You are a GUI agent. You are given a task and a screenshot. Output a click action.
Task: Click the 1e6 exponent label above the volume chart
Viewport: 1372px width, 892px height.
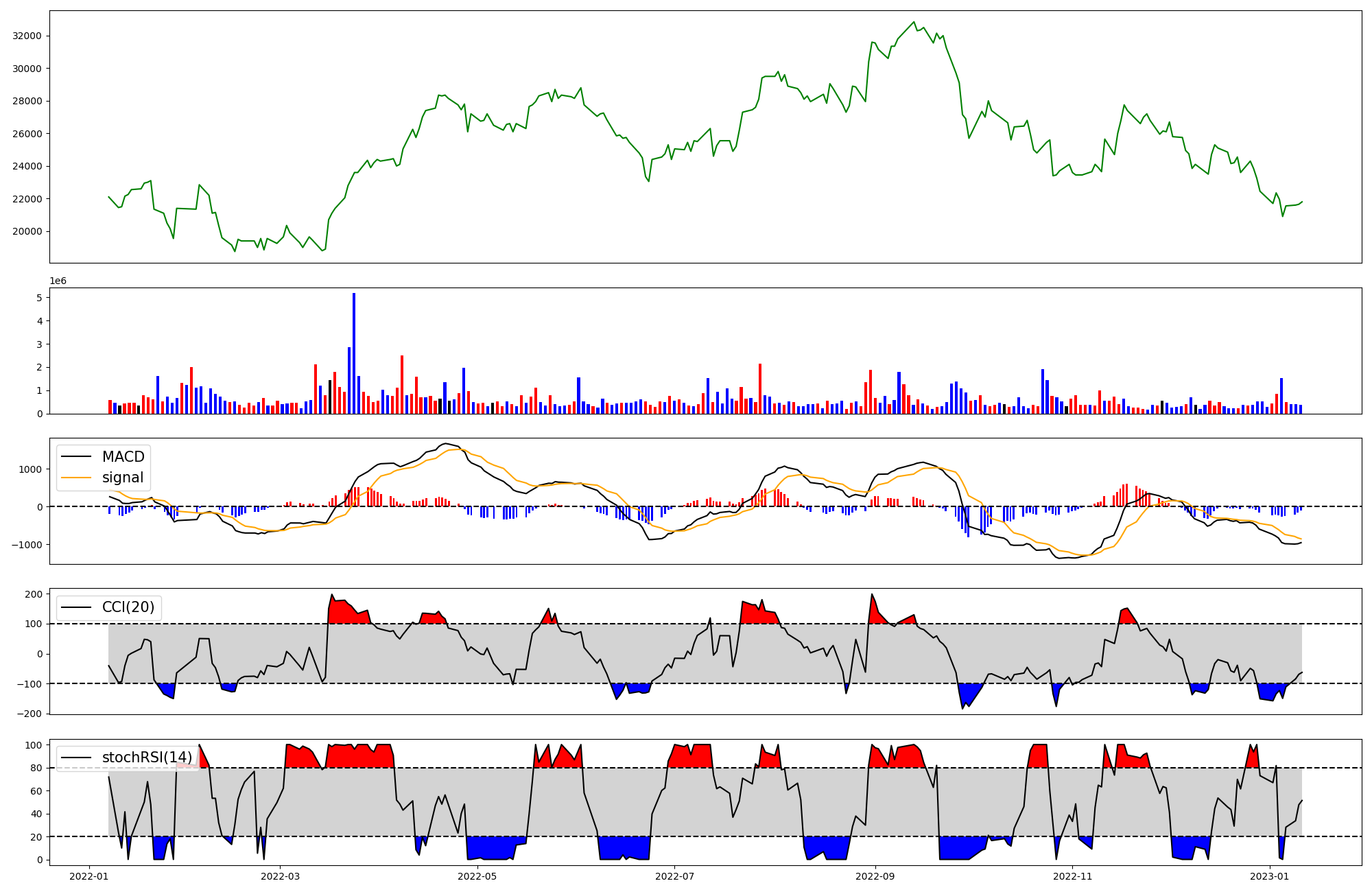pos(58,281)
